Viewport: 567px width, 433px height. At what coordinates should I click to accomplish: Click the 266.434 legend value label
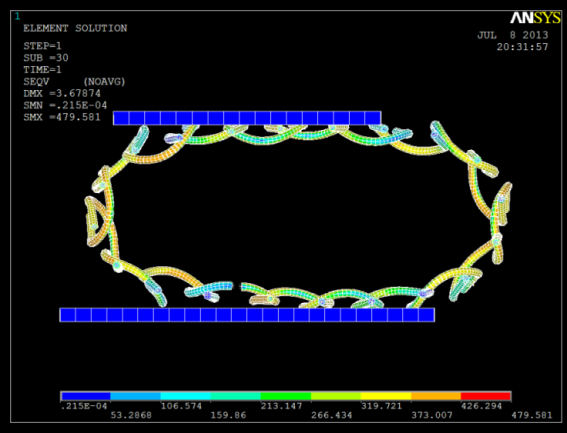pos(332,415)
